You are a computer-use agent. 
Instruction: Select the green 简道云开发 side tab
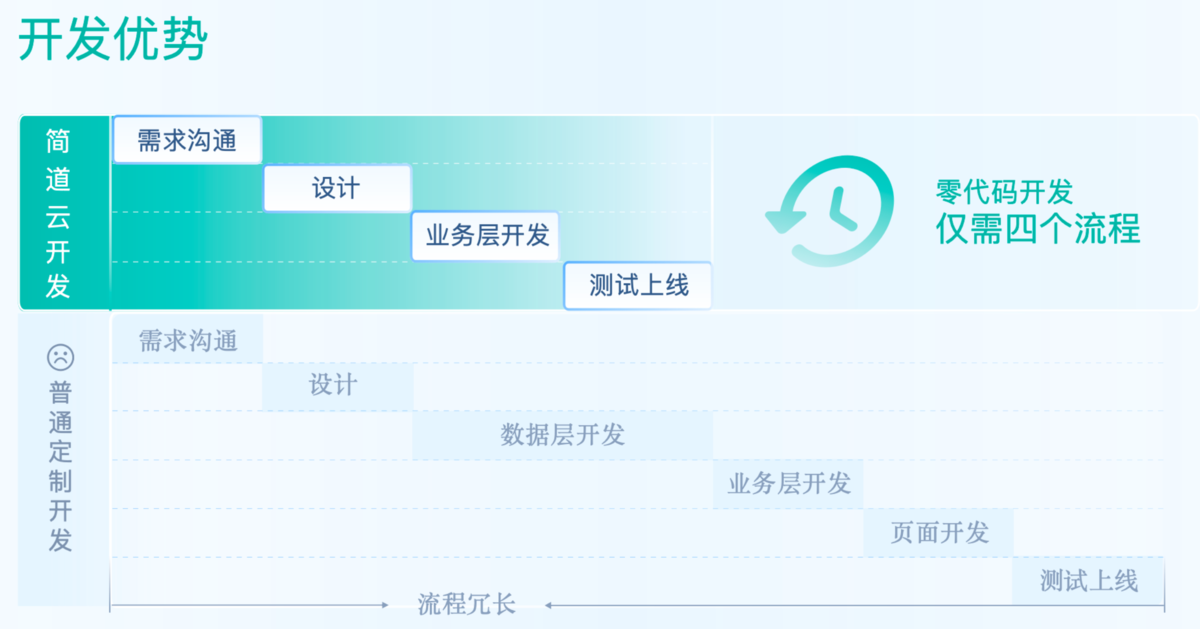59,212
